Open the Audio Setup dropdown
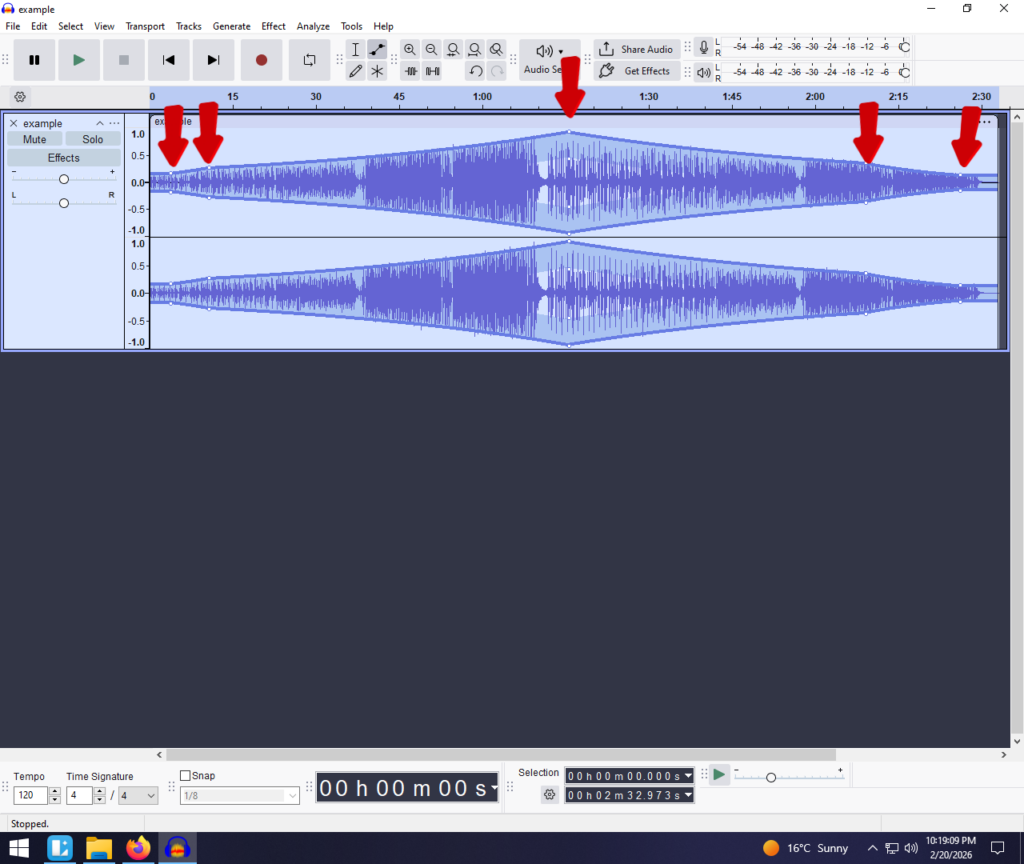 tap(549, 59)
